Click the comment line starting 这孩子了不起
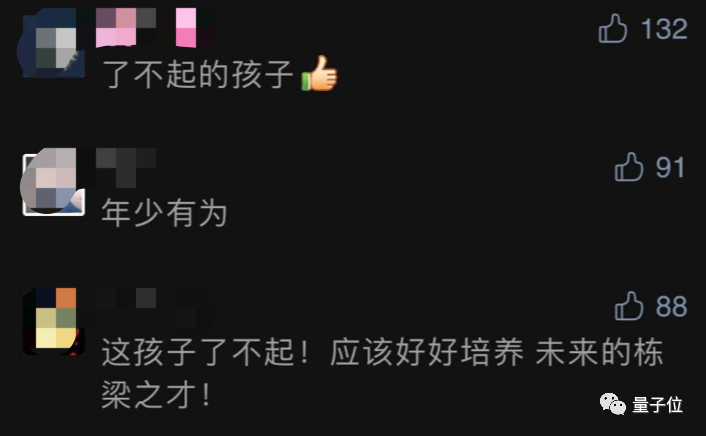Viewport: 706px width, 436px height. point(382,352)
